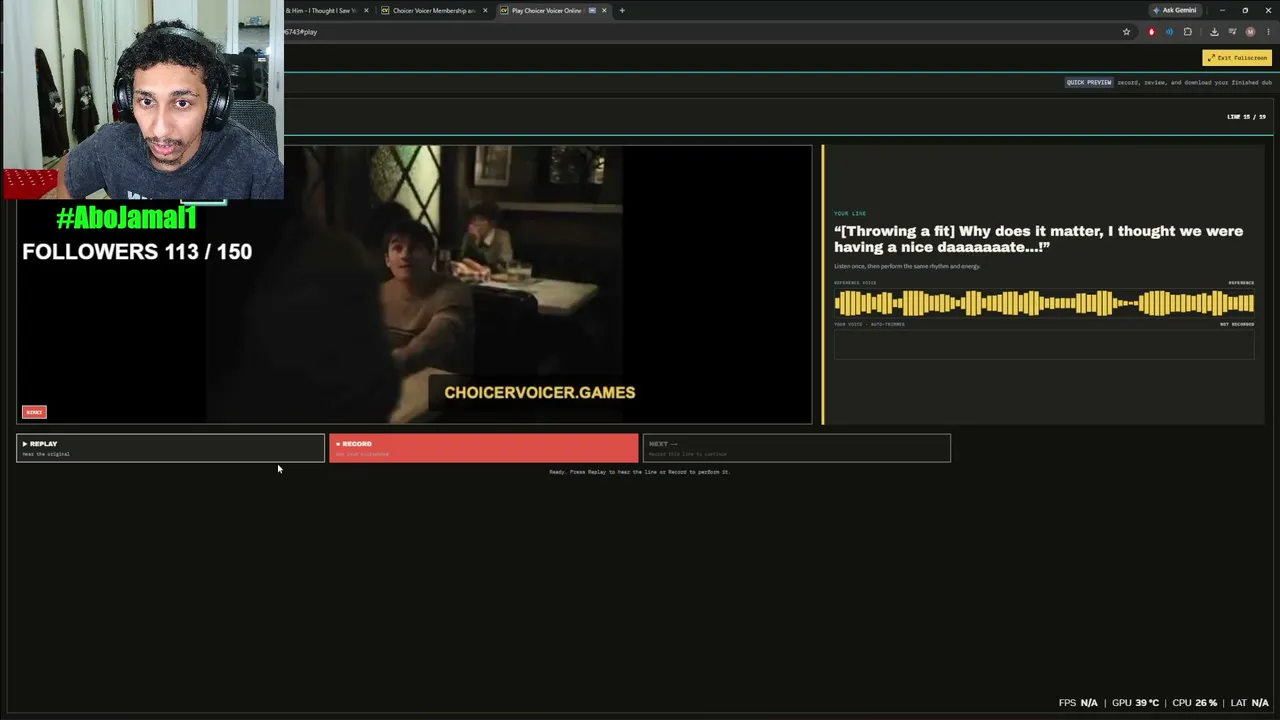Switch to the Choicer Voicer Membership tab
The height and width of the screenshot is (720, 1280).
[x=434, y=11]
